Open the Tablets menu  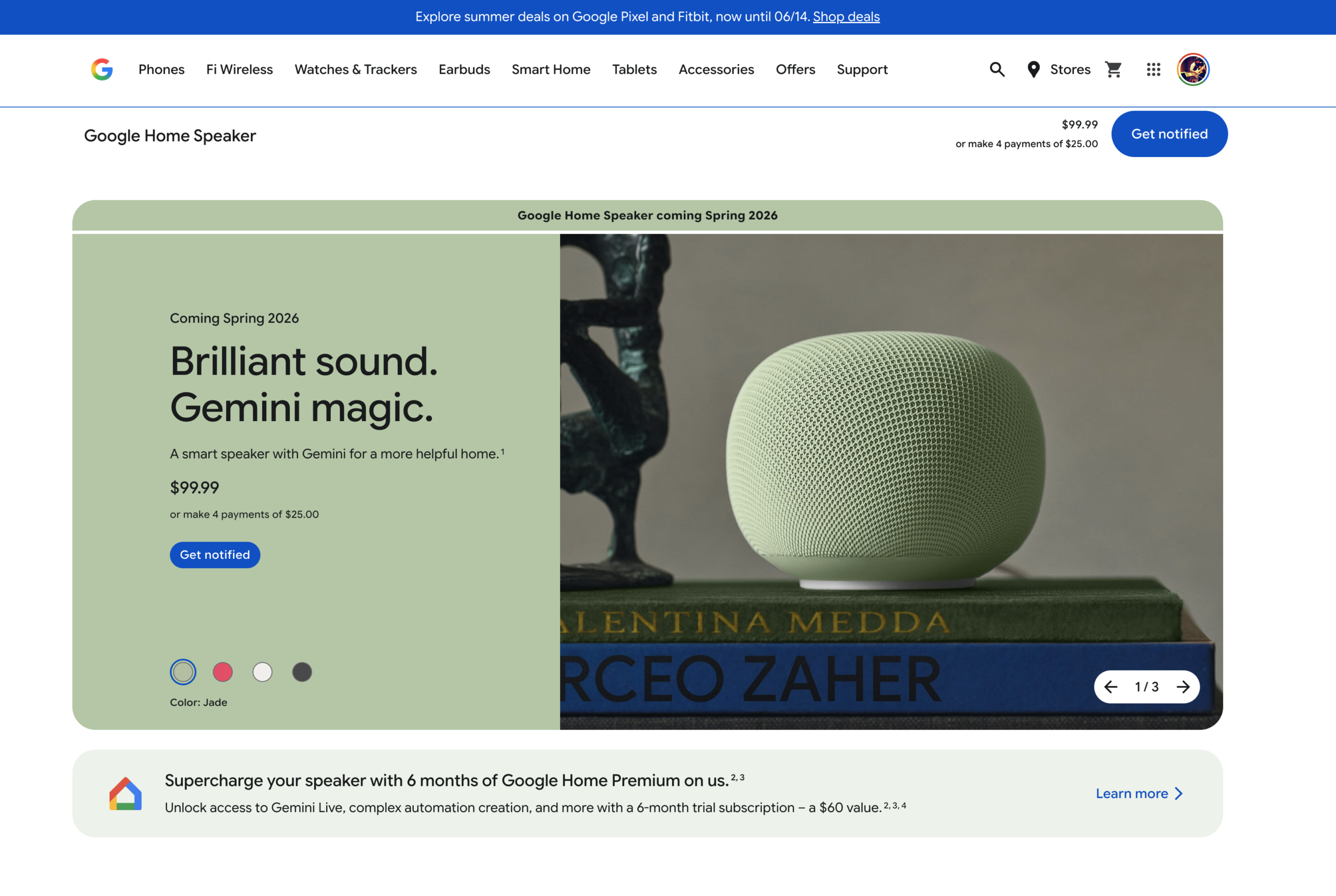[634, 69]
